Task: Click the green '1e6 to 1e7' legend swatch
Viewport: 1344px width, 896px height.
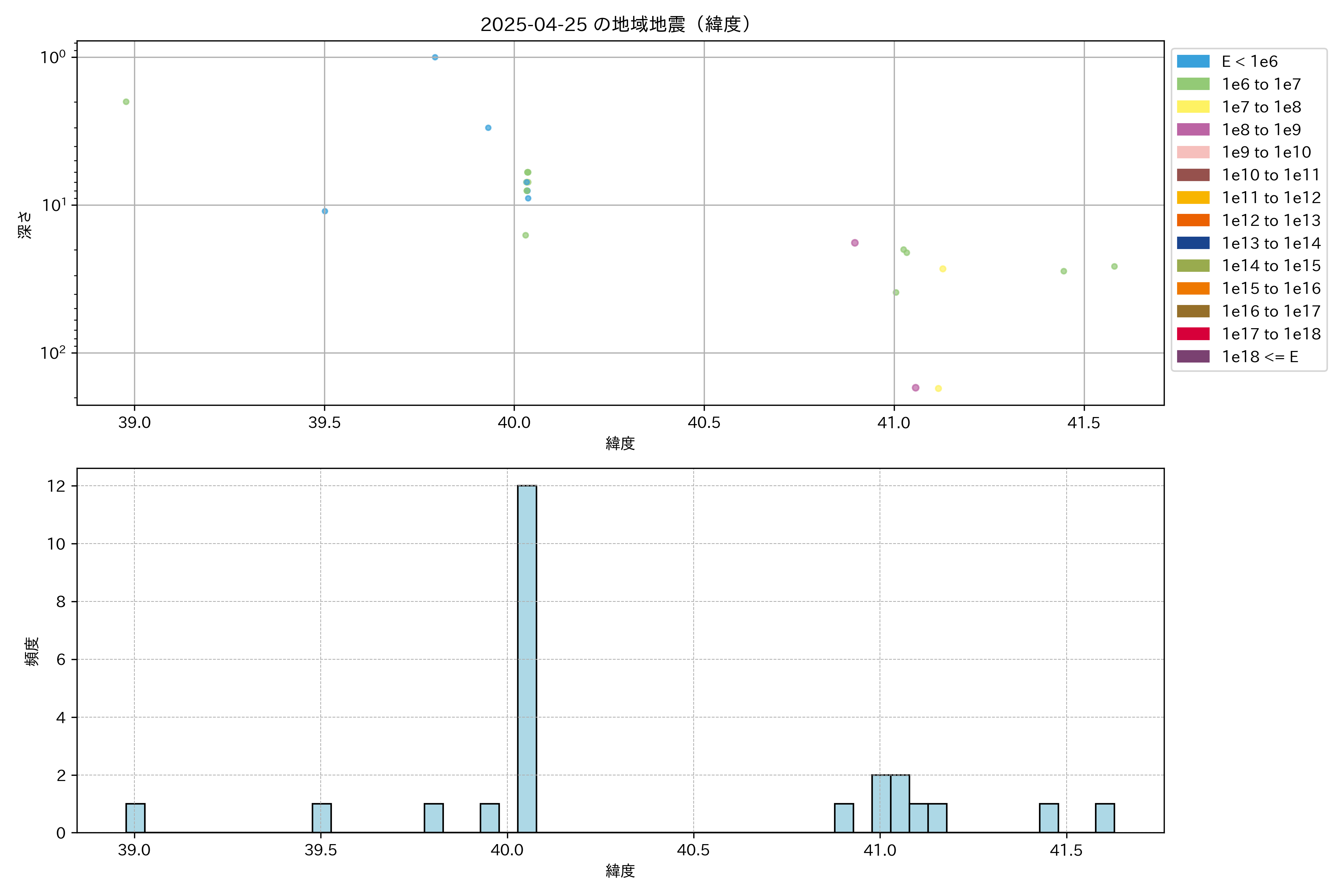Action: point(1193,84)
